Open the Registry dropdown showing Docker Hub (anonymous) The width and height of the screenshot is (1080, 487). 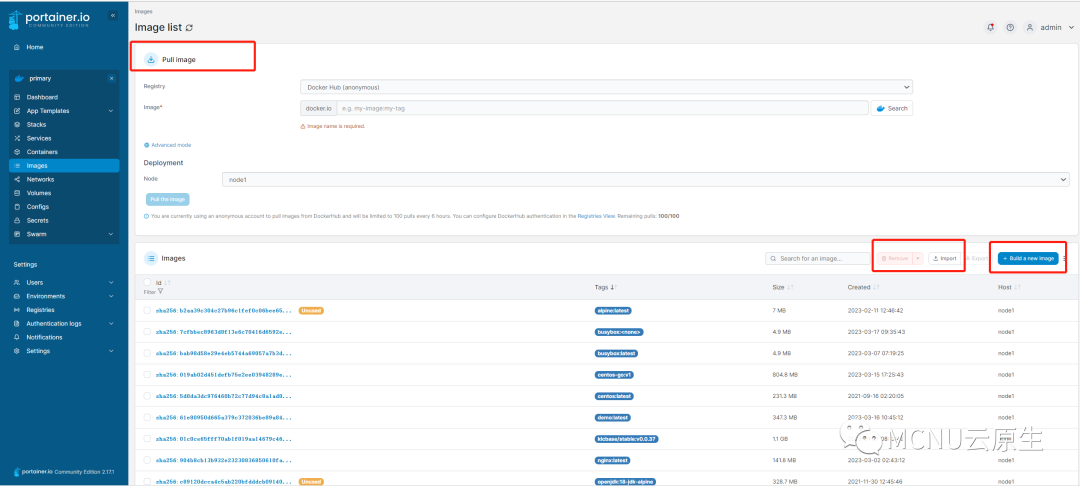[x=606, y=87]
